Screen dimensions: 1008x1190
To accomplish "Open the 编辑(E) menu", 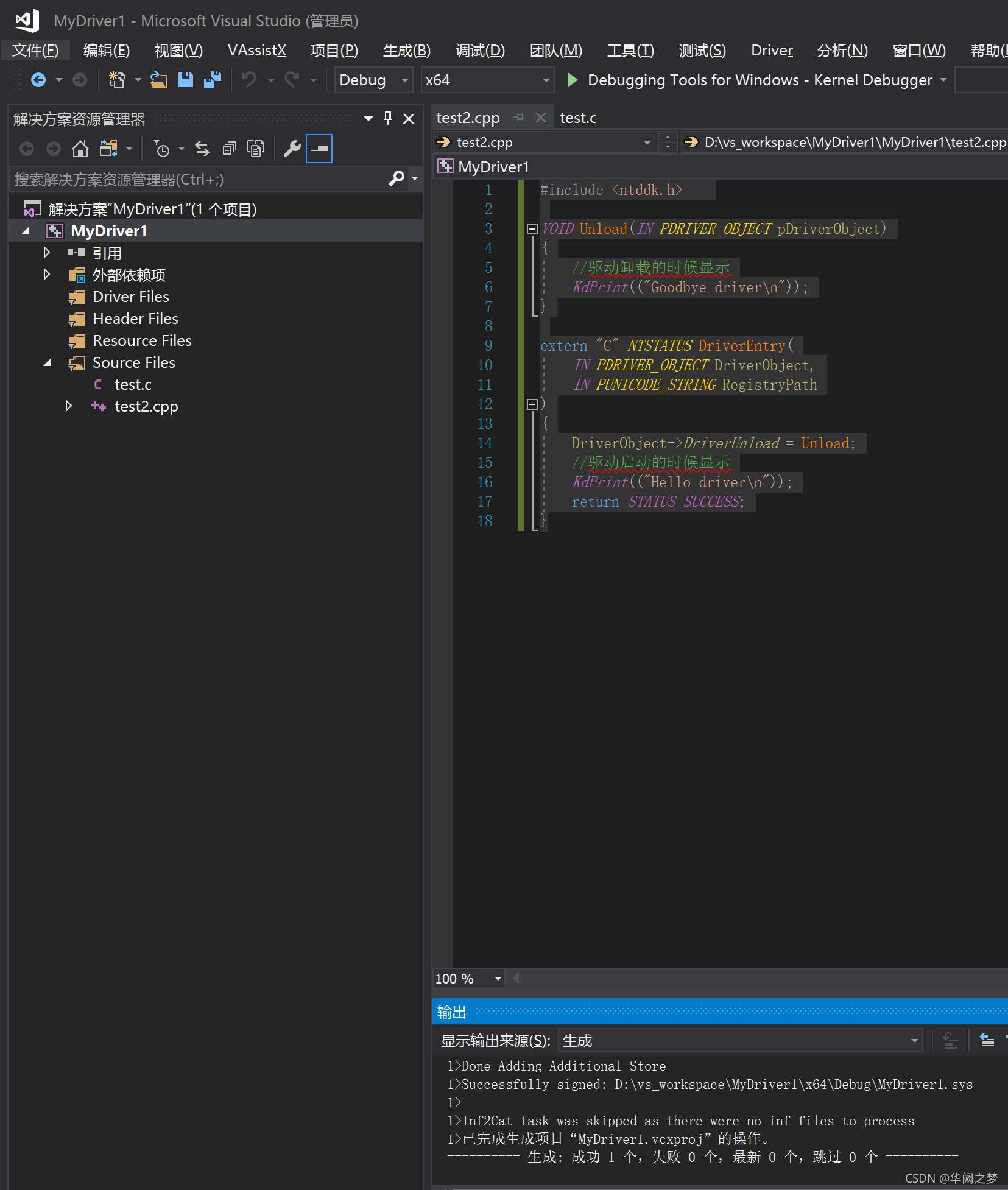I will pyautogui.click(x=107, y=51).
